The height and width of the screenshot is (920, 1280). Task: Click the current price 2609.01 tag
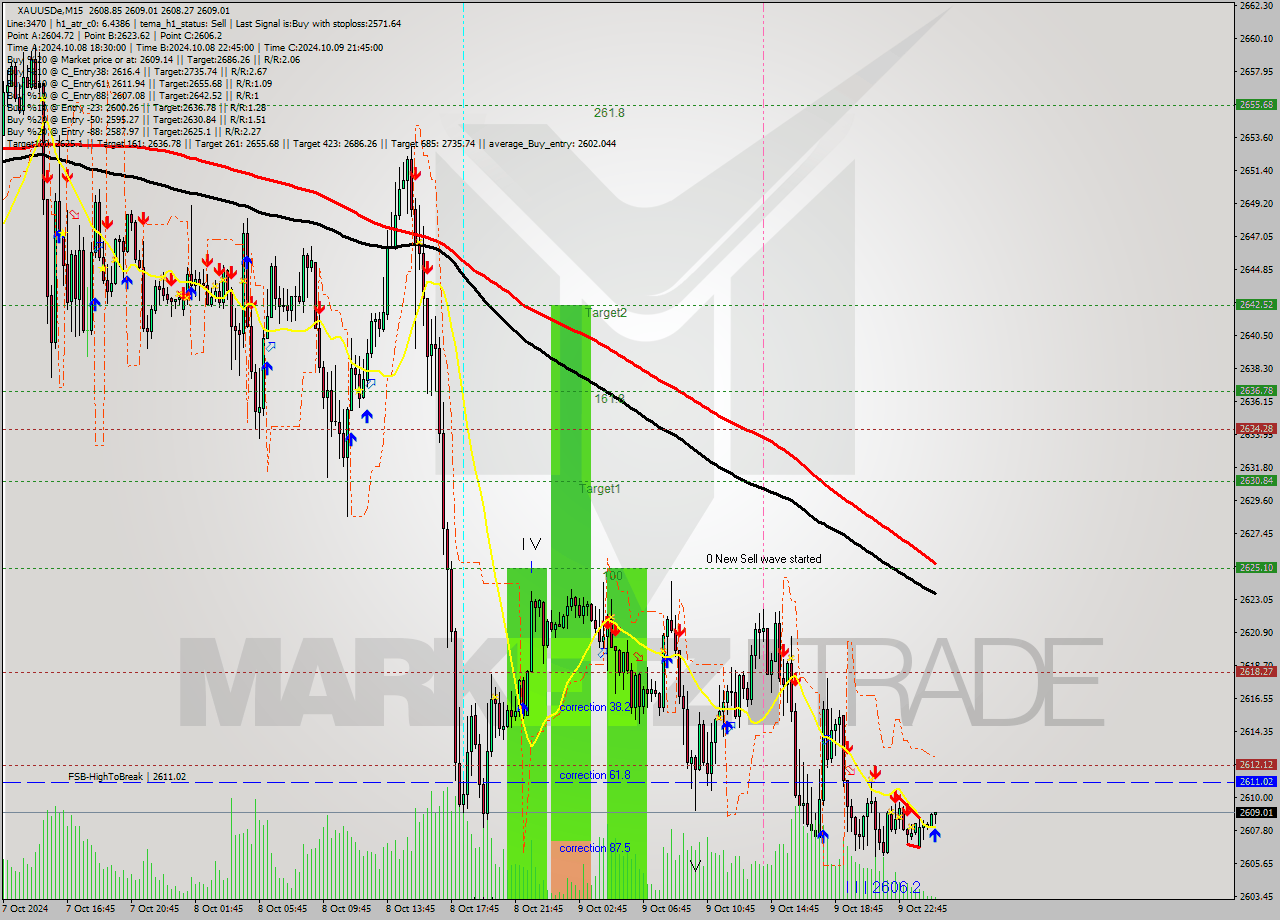point(1256,812)
